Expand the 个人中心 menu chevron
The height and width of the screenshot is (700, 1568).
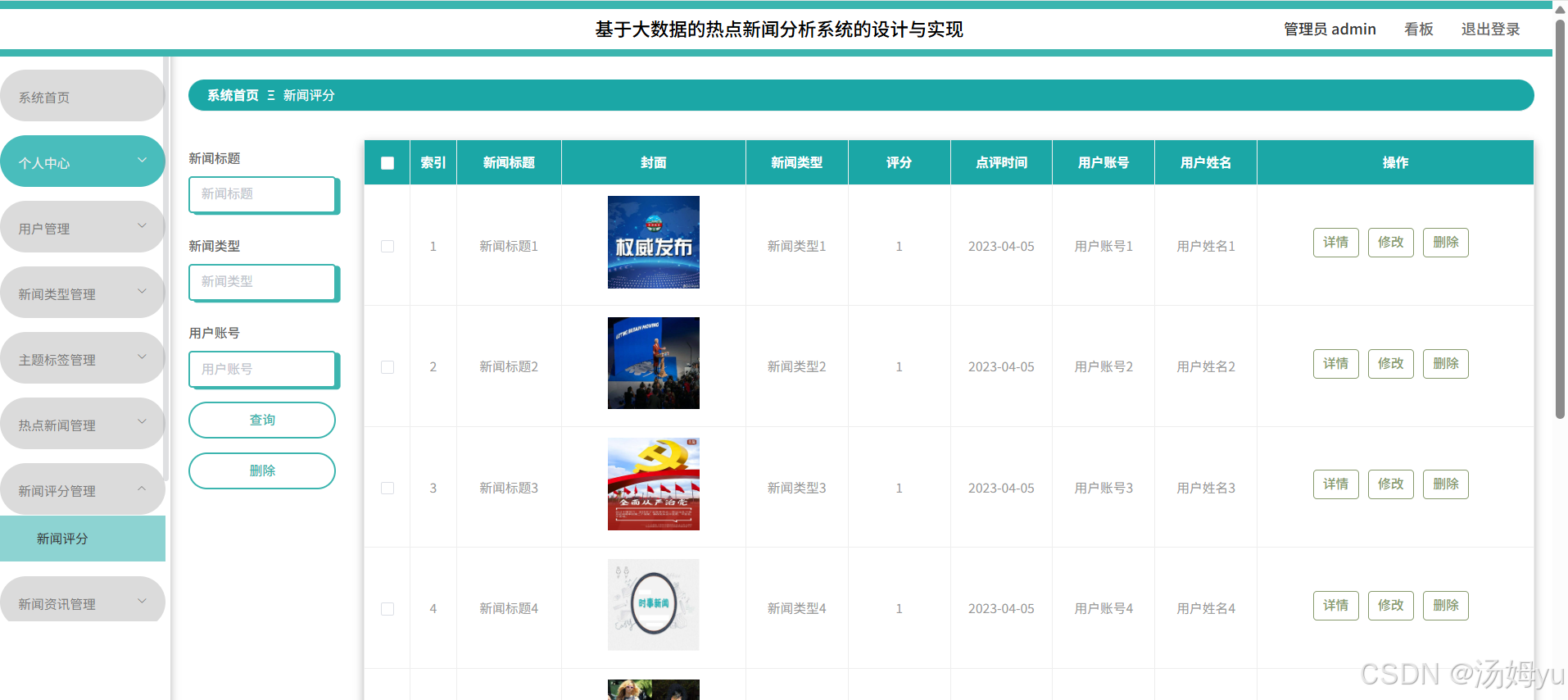[x=142, y=161]
